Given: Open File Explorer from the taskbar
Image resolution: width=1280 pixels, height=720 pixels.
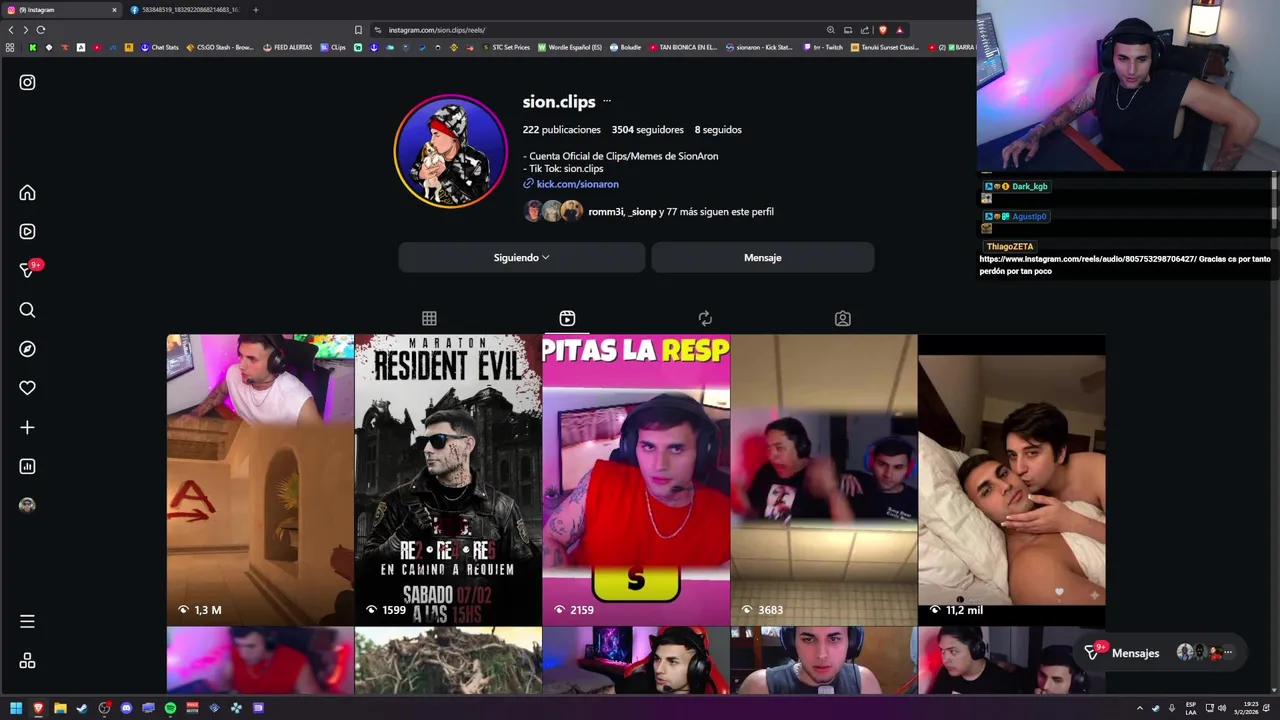Looking at the screenshot, I should [x=60, y=708].
